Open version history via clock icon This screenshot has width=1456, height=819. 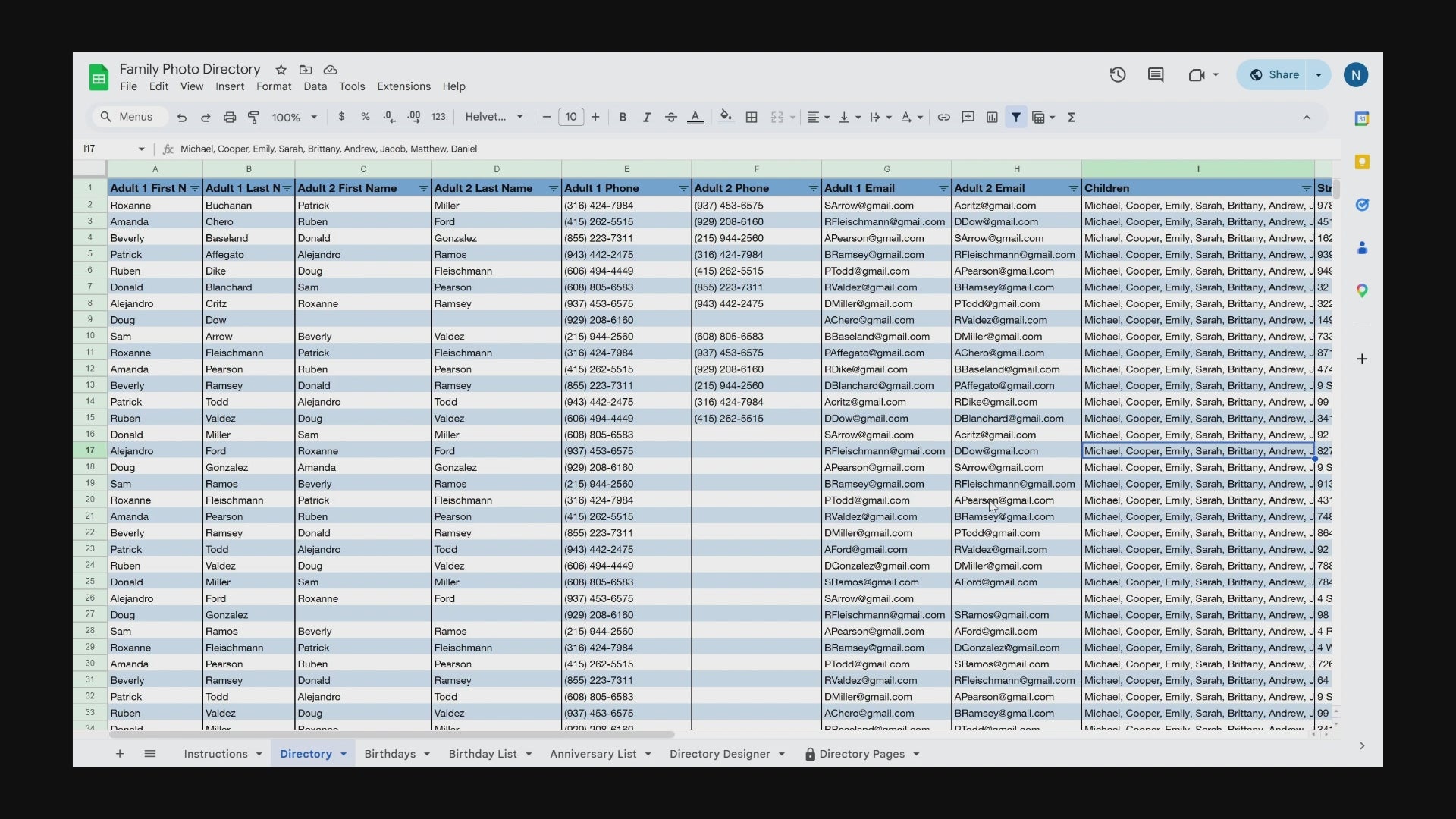[1118, 74]
